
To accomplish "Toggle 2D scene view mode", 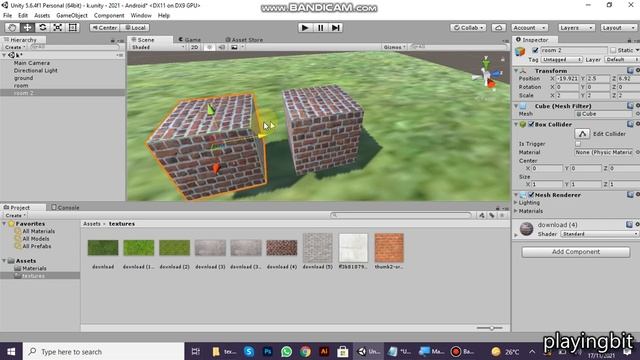I will [x=195, y=47].
